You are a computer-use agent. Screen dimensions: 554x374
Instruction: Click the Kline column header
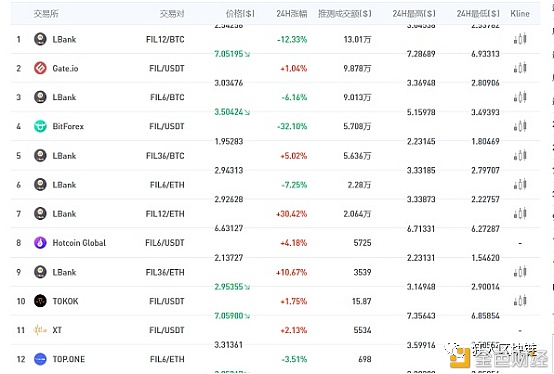coord(520,14)
